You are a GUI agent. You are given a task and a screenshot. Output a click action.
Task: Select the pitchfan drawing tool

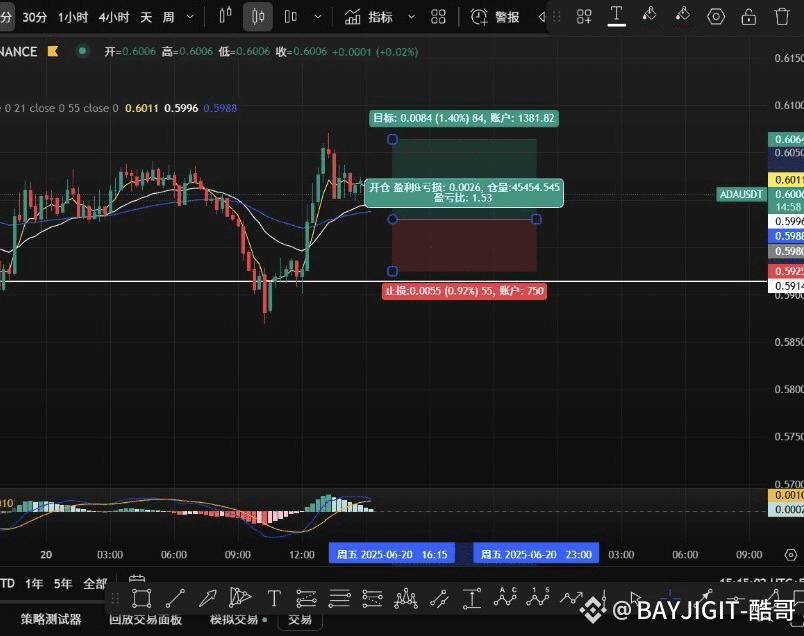coord(240,598)
